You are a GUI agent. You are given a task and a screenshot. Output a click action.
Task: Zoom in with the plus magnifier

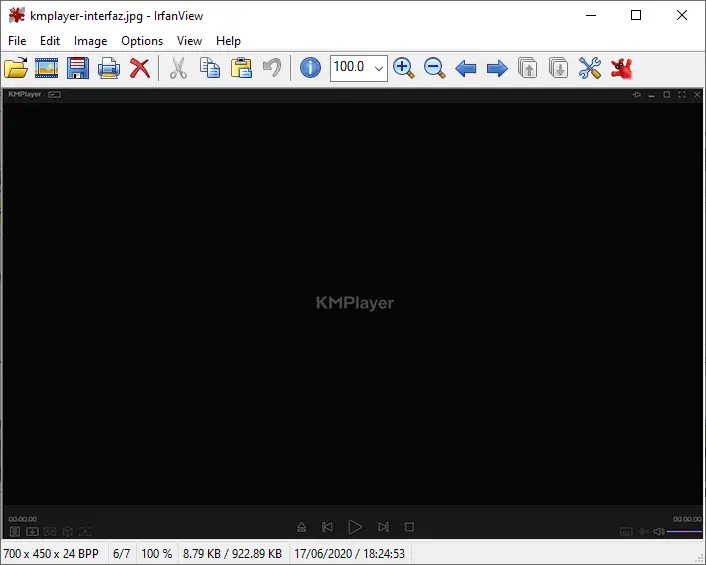point(403,68)
